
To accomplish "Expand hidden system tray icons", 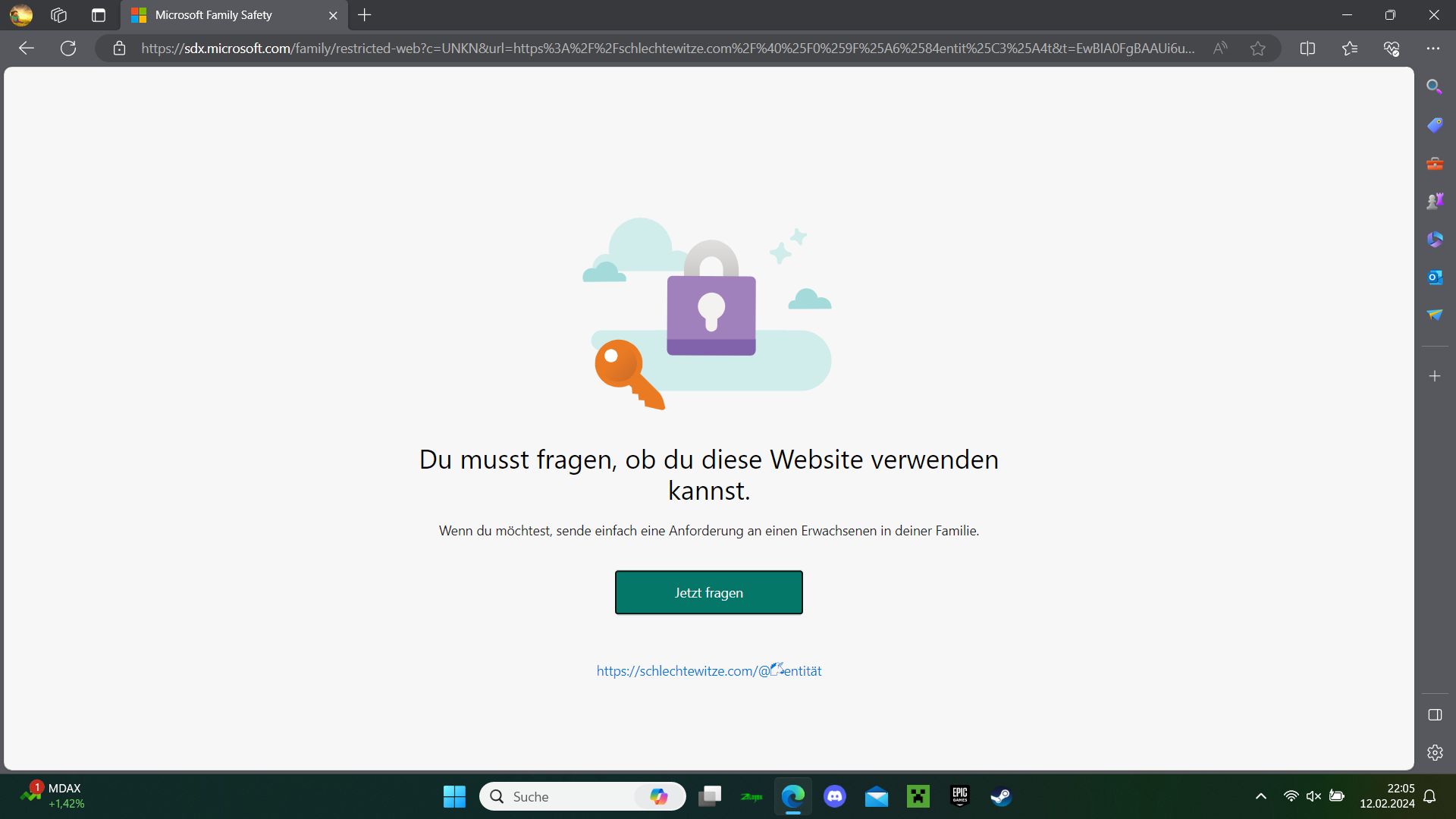I will pos(1260,796).
